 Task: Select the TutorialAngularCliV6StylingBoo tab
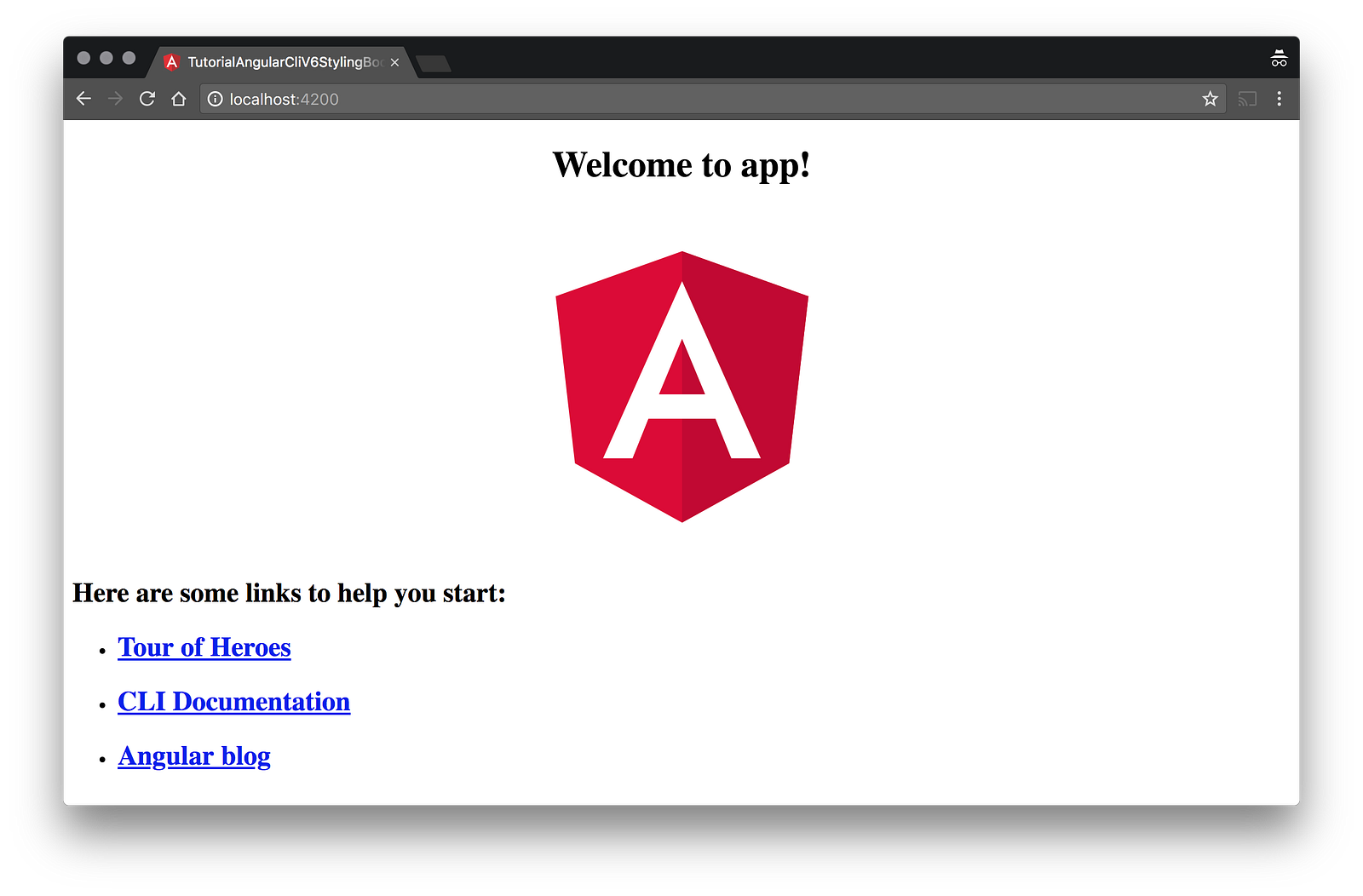(x=281, y=62)
